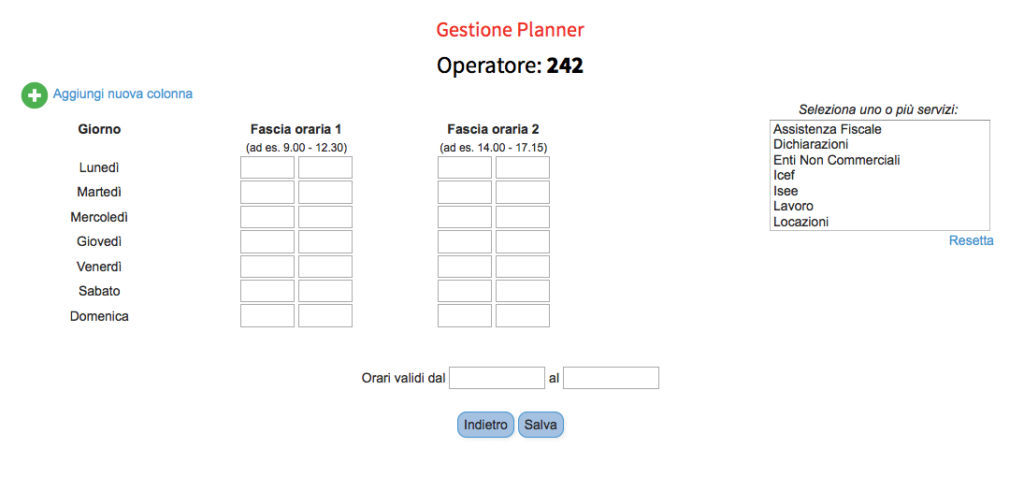Click the Salva button
The width and height of the screenshot is (1024, 477).
(541, 425)
